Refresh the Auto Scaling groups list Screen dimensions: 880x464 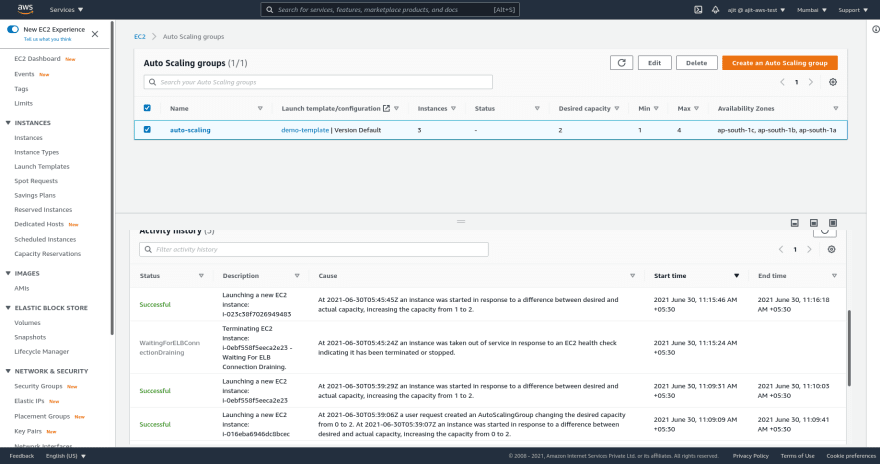point(621,63)
